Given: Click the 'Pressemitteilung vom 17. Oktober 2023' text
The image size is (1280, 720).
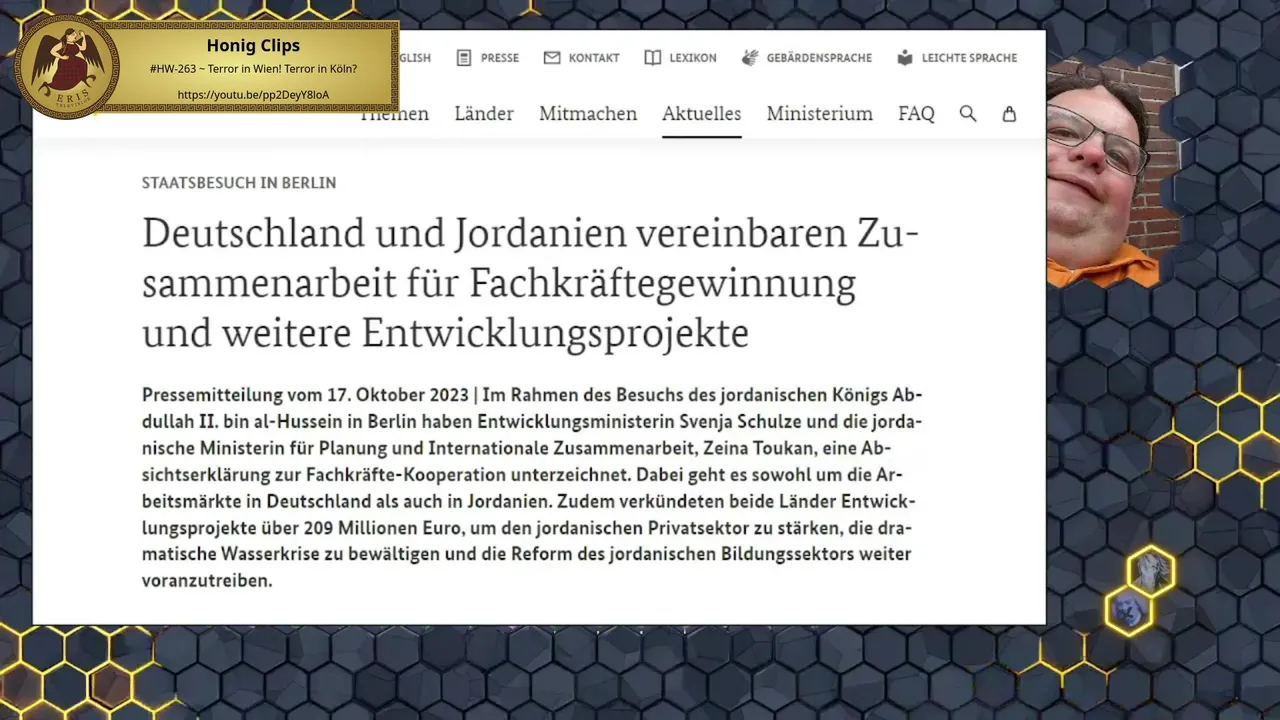Looking at the screenshot, I should [x=305, y=395].
